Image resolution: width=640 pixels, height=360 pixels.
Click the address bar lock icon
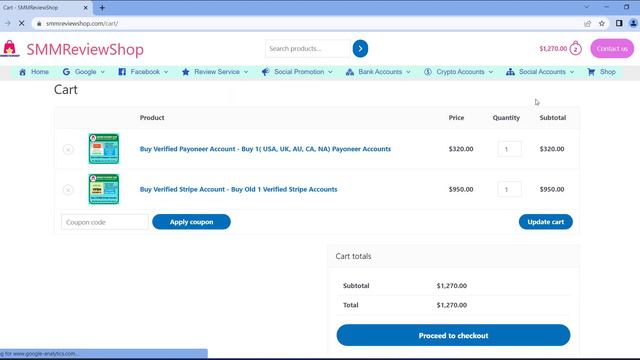39,24
